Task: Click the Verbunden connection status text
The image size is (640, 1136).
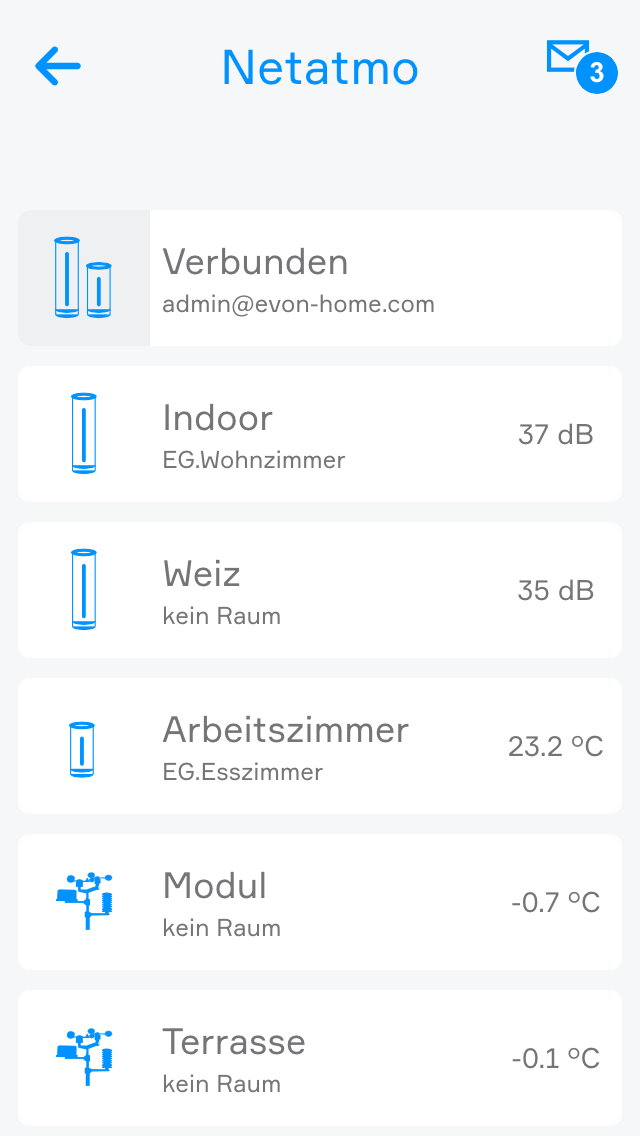Action: (256, 262)
